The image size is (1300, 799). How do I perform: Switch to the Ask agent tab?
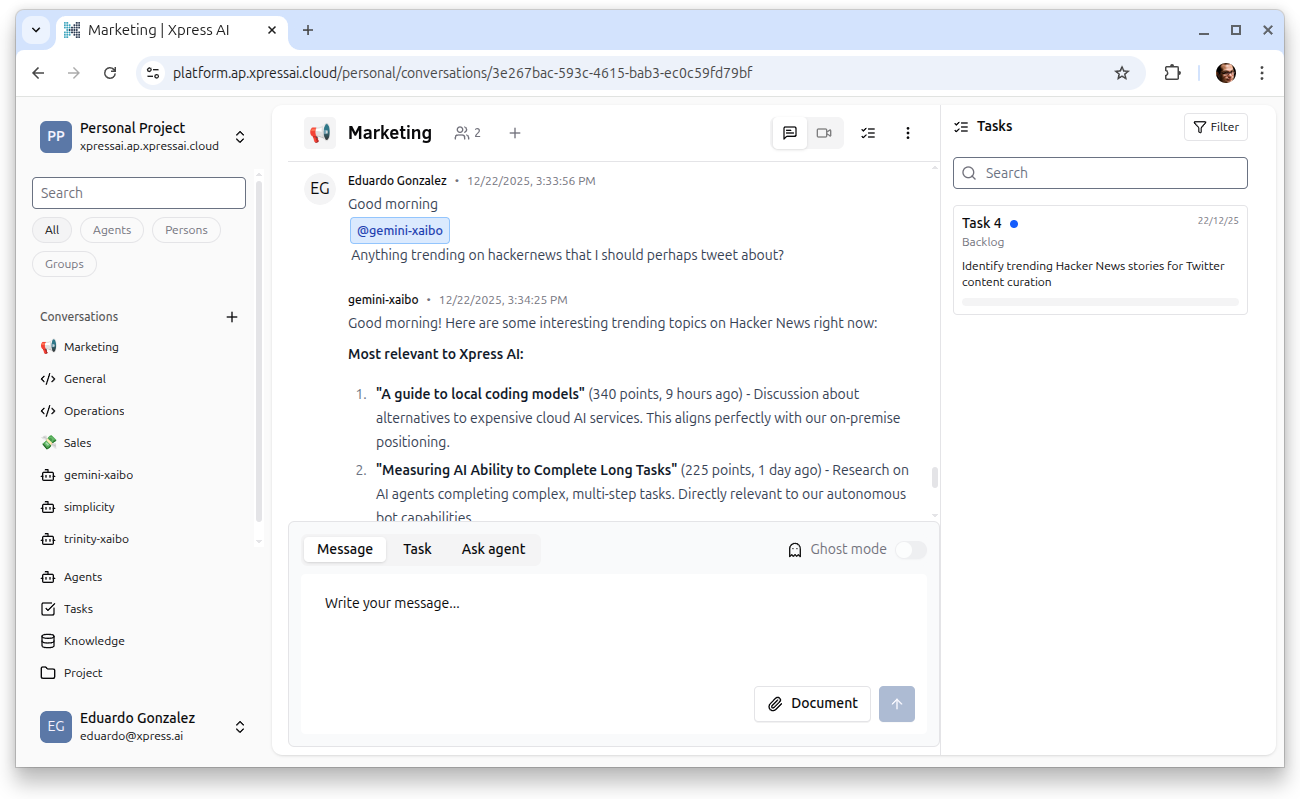493,549
